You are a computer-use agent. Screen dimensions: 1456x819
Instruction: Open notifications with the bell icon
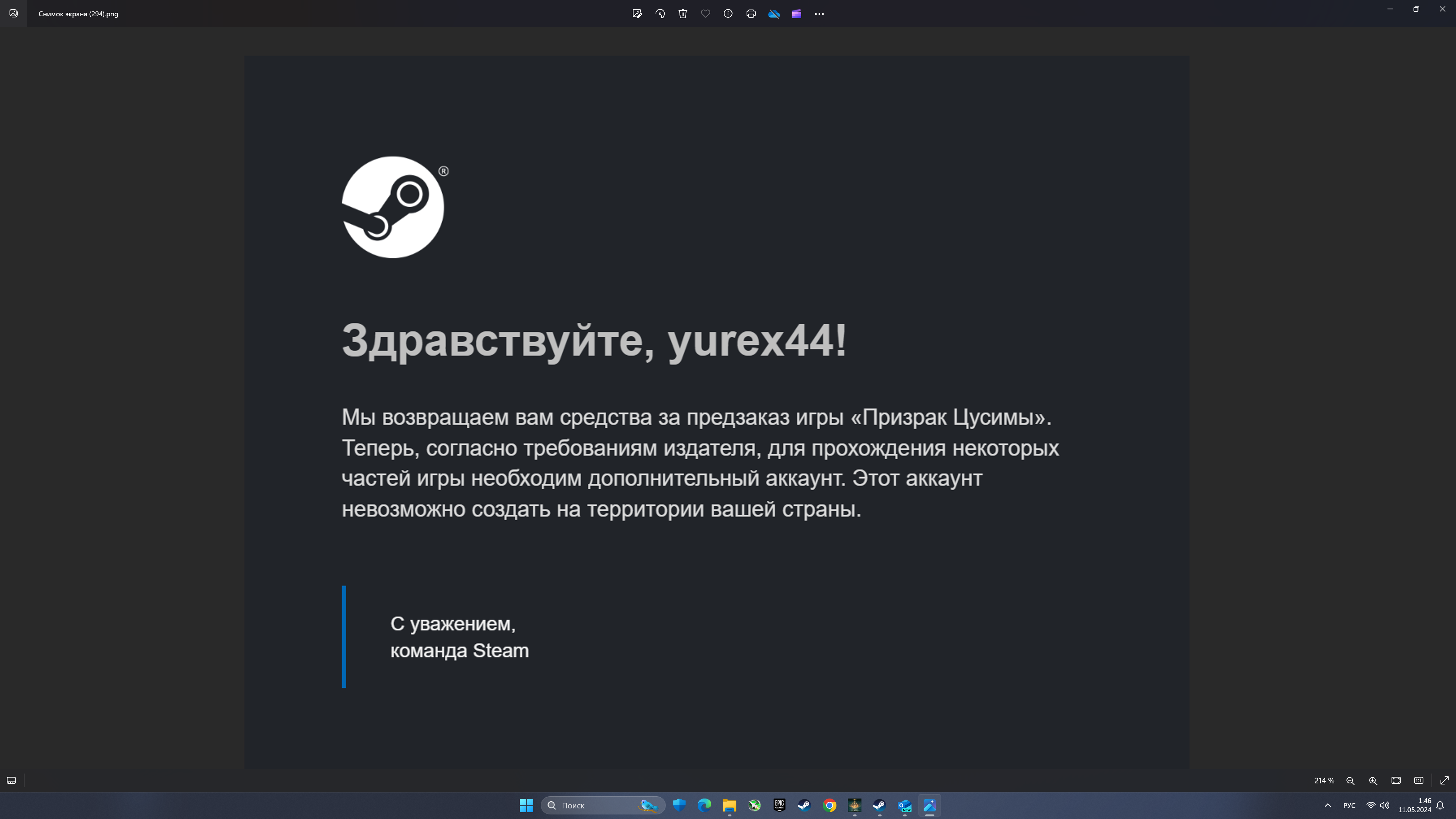pos(1440,805)
